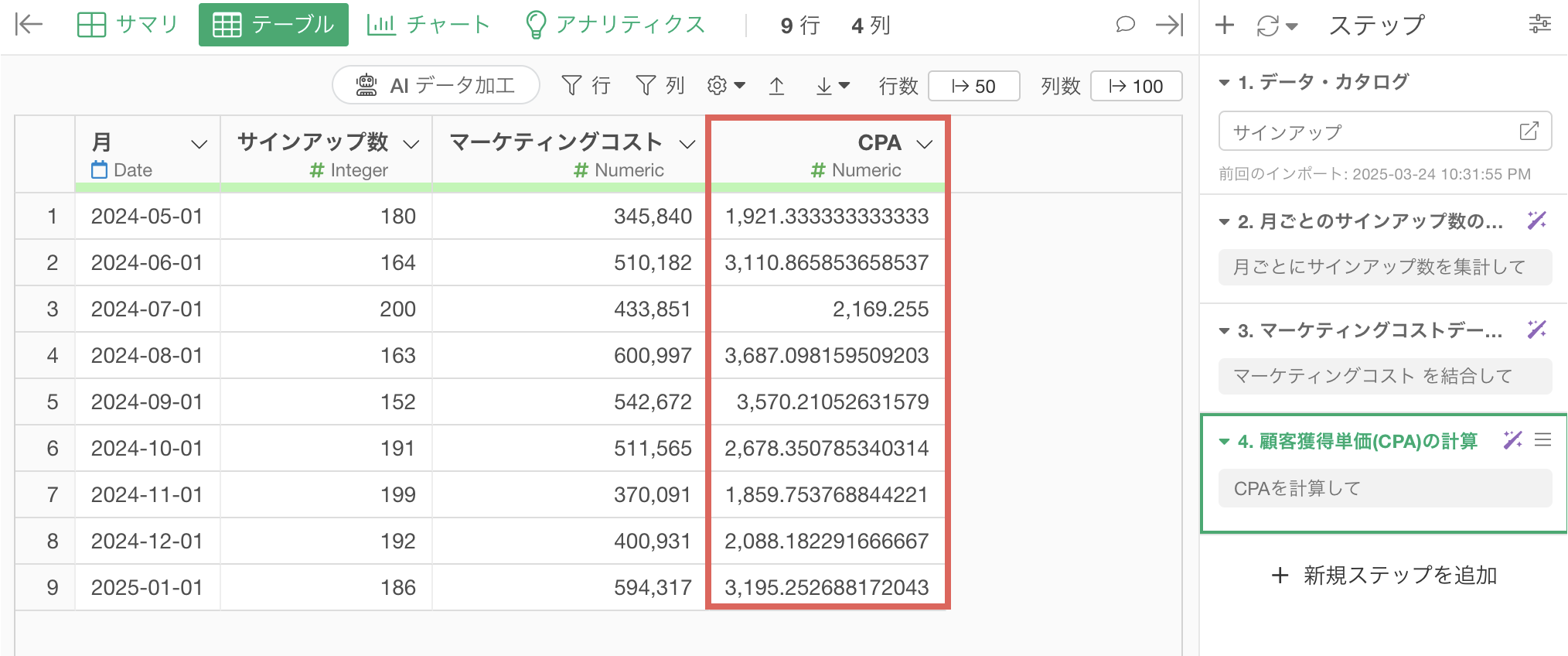Select cell 2025-01-01
Image resolution: width=1568 pixels, height=656 pixels.
tap(148, 588)
